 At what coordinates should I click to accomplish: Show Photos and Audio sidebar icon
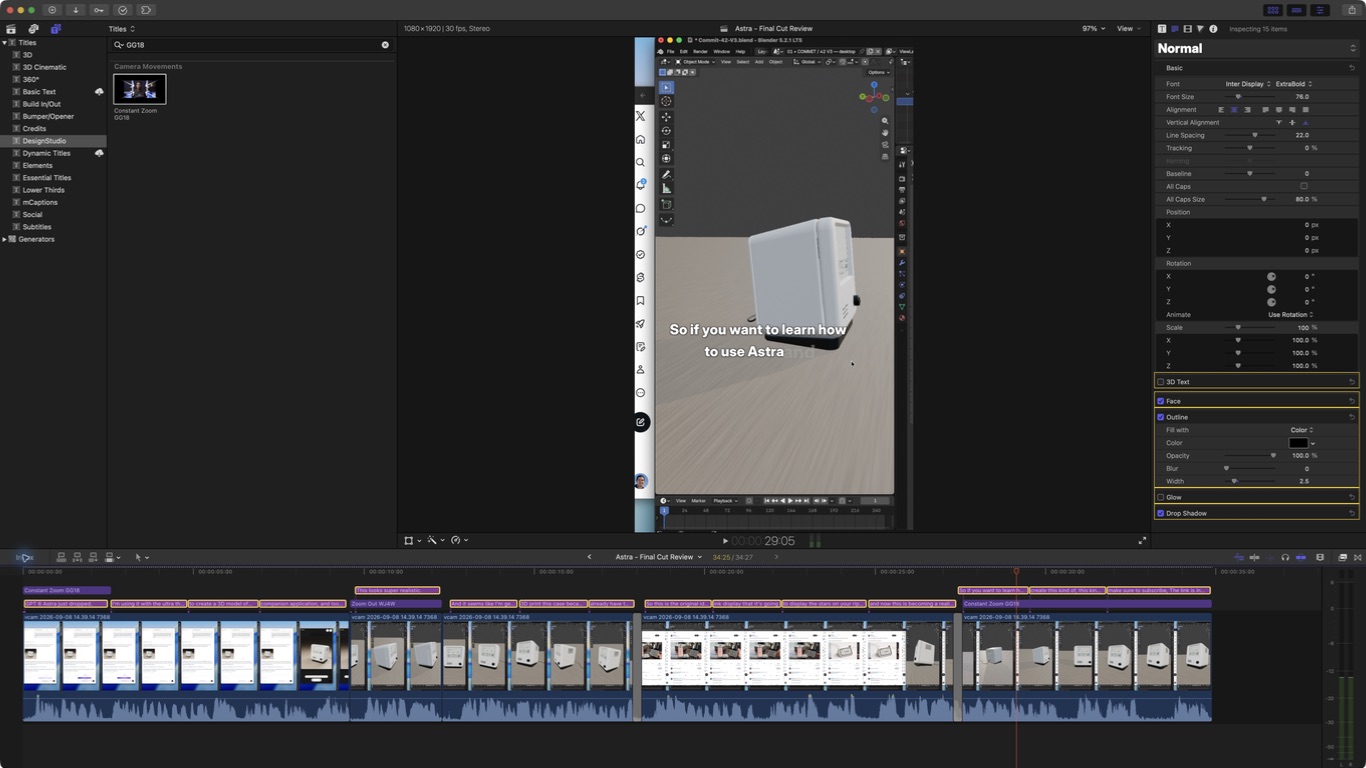[x=34, y=29]
